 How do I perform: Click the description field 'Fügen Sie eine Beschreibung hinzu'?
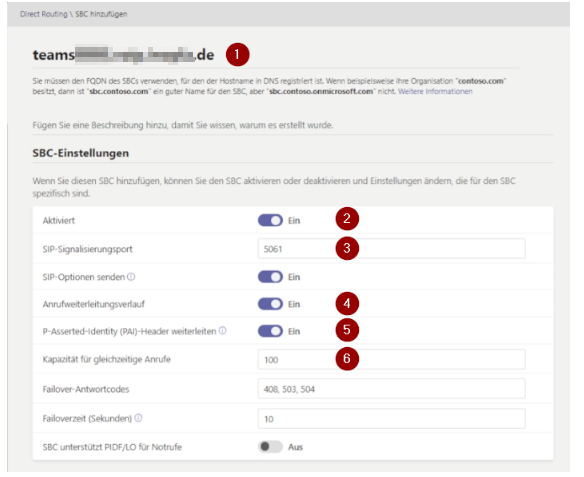293,125
